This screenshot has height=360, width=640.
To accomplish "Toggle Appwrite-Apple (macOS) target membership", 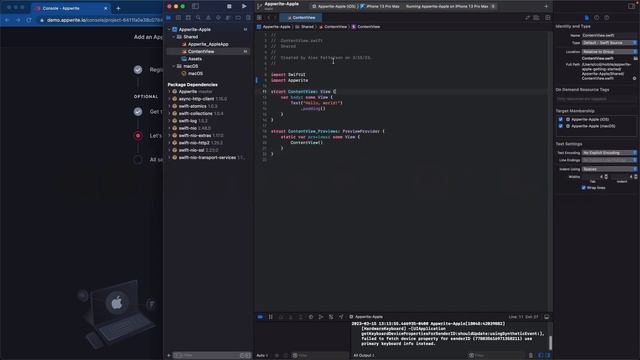I will pyautogui.click(x=560, y=126).
